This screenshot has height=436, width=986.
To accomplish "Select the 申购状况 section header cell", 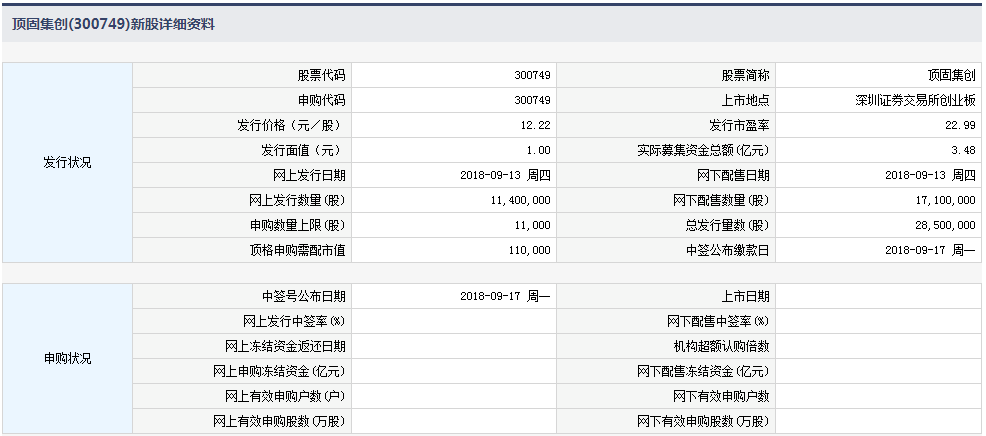I will 67,359.
